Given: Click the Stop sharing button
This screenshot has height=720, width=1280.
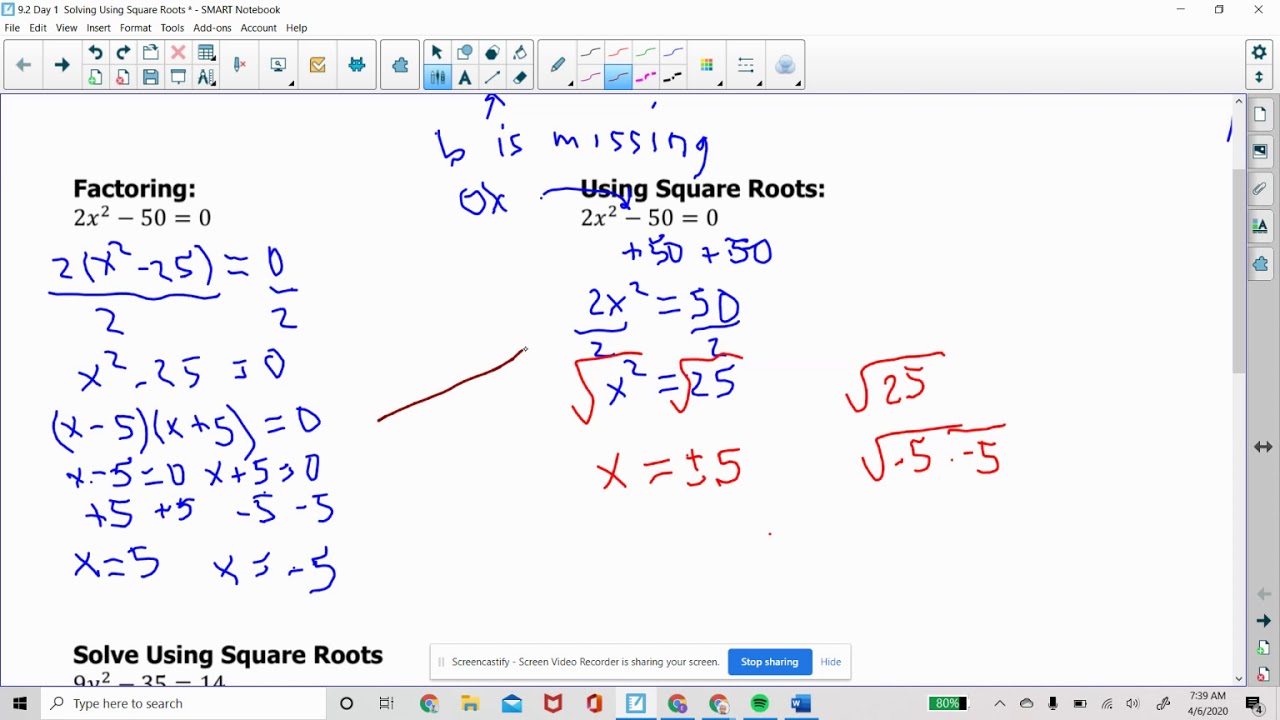Looking at the screenshot, I should (x=769, y=662).
